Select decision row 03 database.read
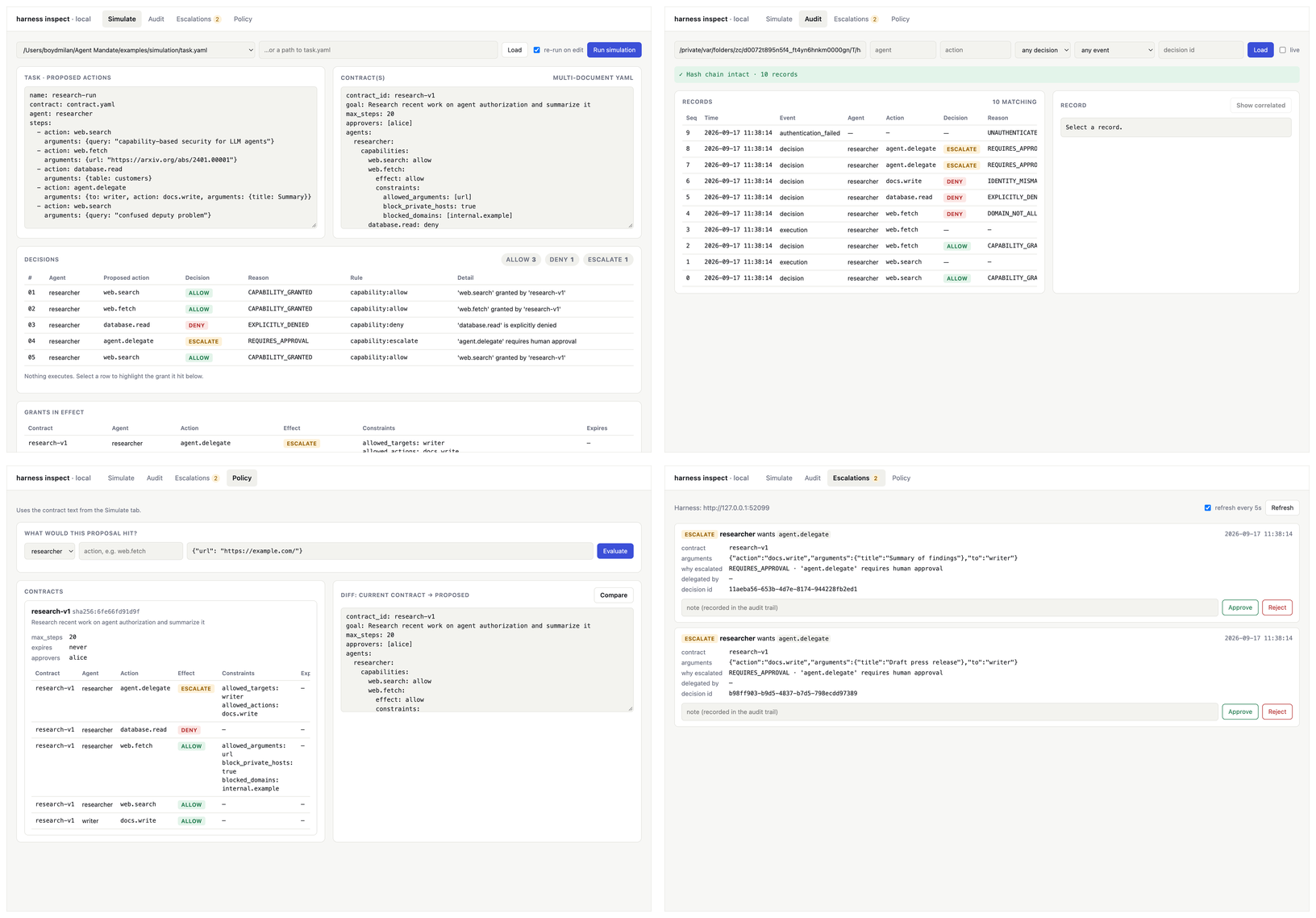Screen dimensions: 1316x918 pos(329,325)
